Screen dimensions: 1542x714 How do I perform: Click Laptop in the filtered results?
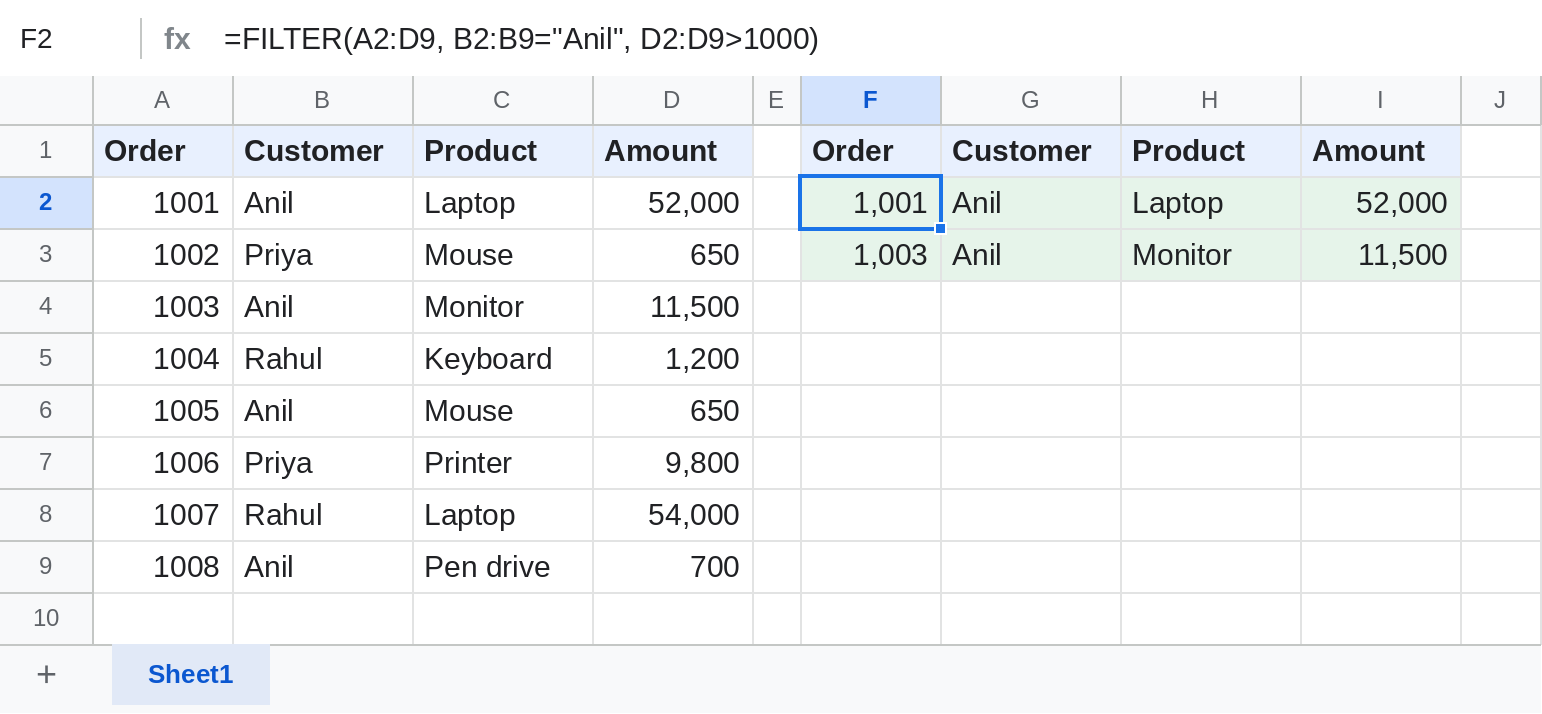tap(1211, 203)
